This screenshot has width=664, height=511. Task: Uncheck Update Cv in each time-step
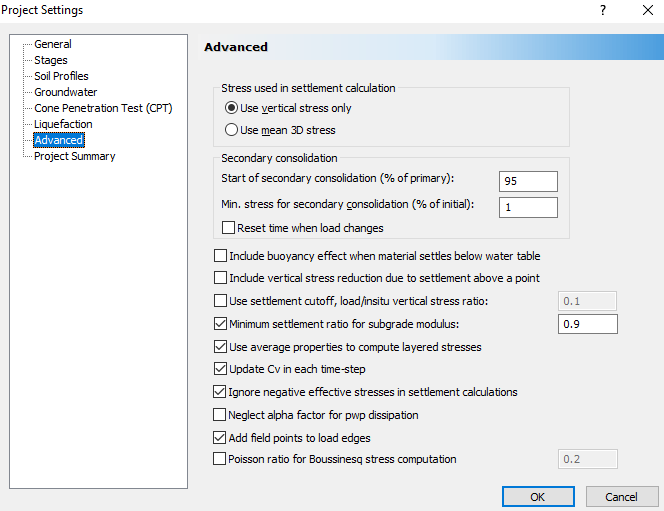point(221,369)
